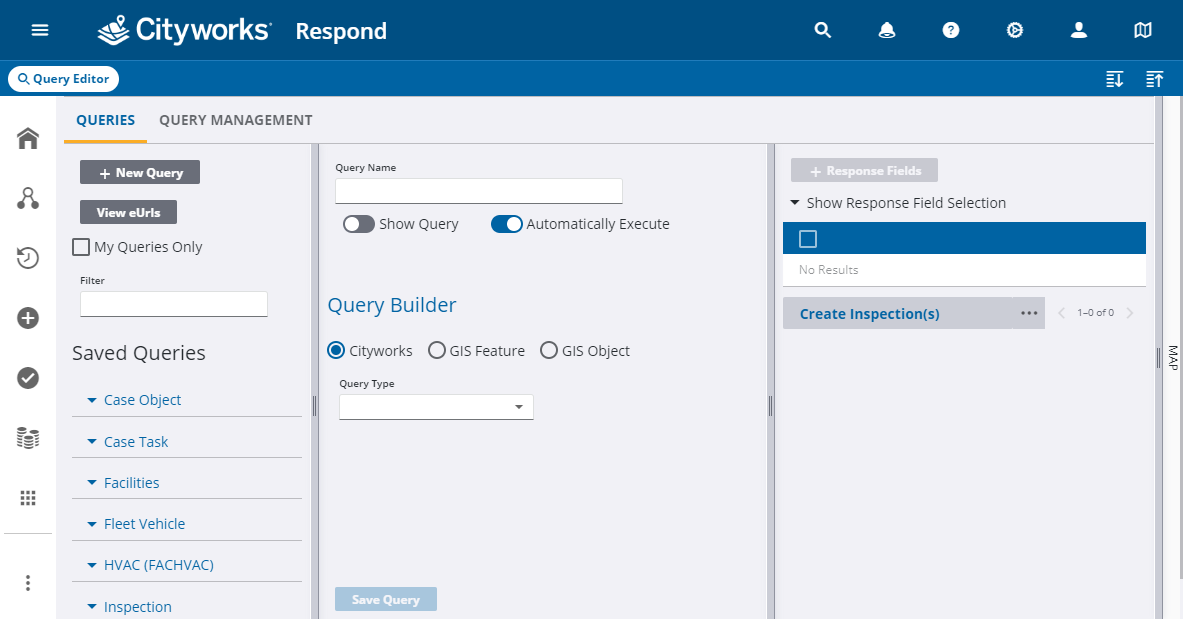Open the notifications bell

(x=886, y=30)
